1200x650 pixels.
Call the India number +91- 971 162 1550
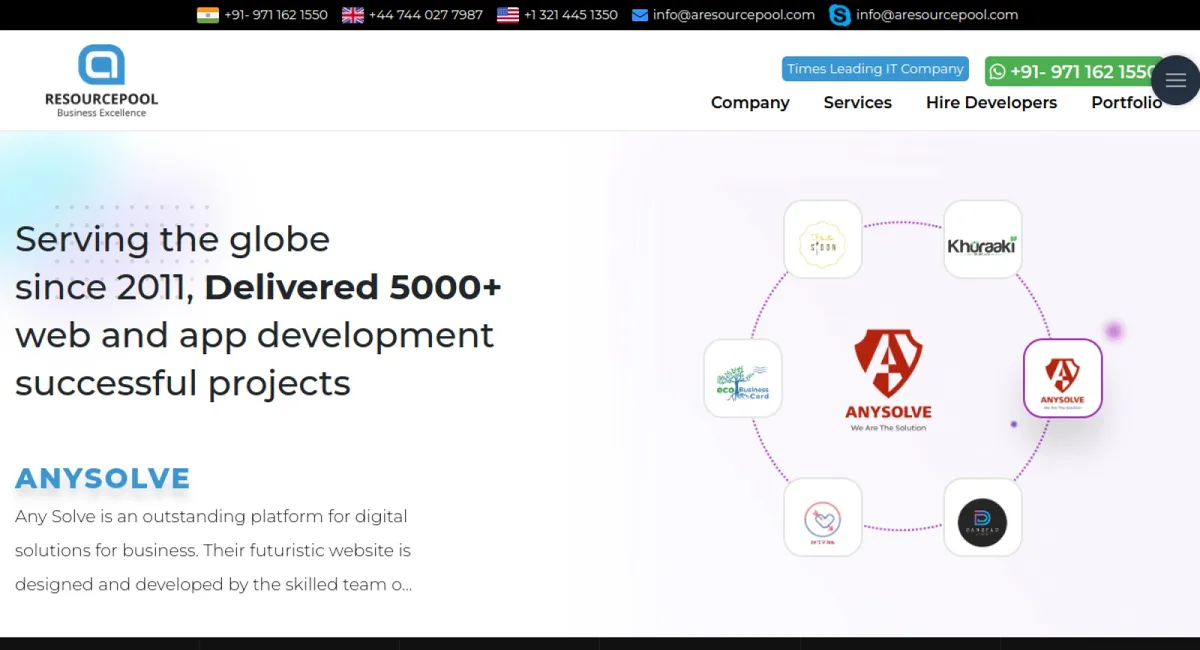[x=276, y=15]
